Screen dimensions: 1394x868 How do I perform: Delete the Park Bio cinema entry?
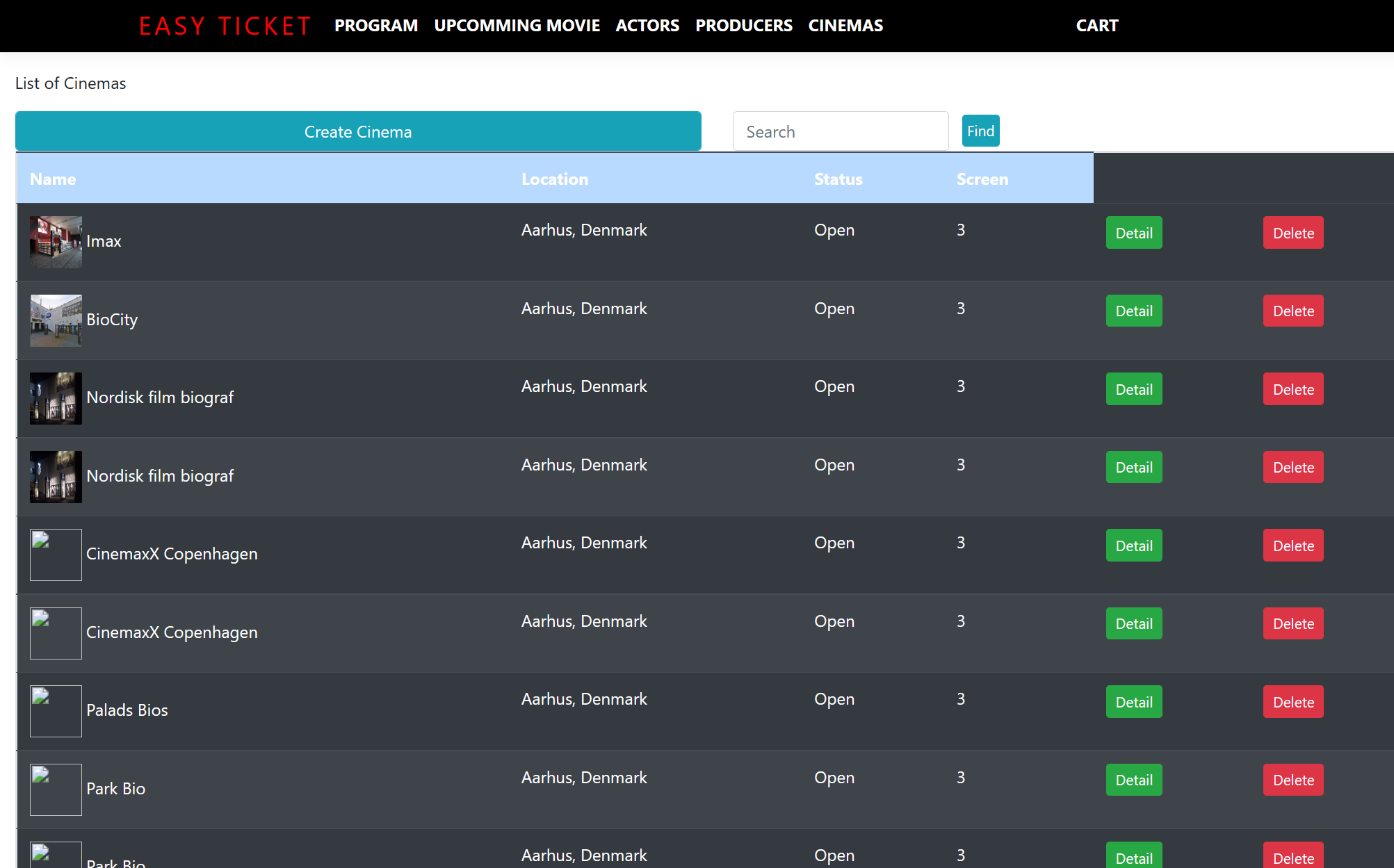tap(1292, 780)
